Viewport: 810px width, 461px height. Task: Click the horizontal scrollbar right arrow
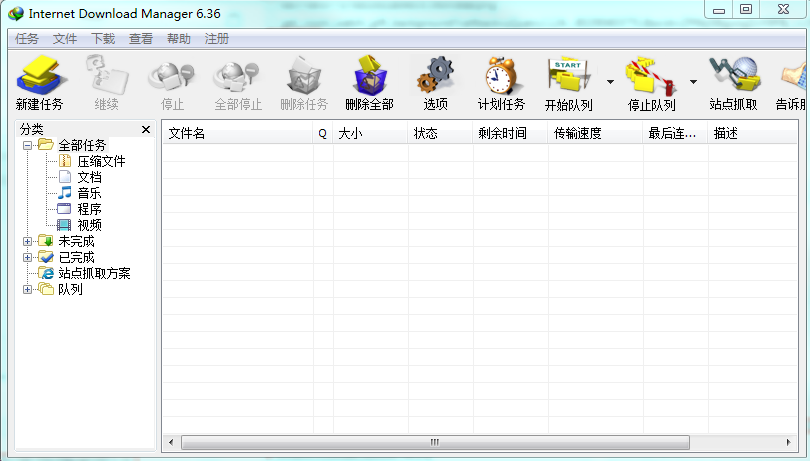788,442
